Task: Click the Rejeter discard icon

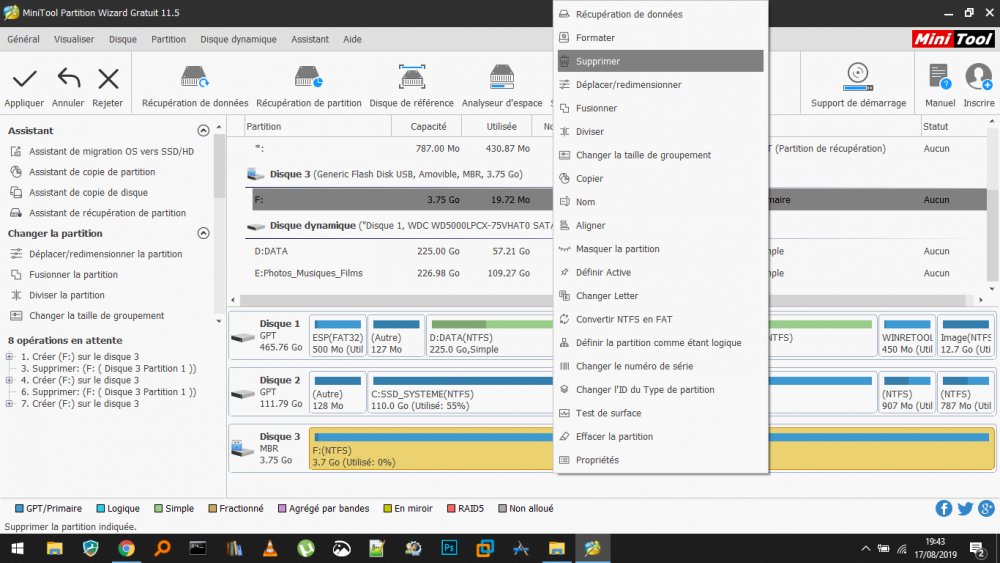Action: pyautogui.click(x=108, y=79)
